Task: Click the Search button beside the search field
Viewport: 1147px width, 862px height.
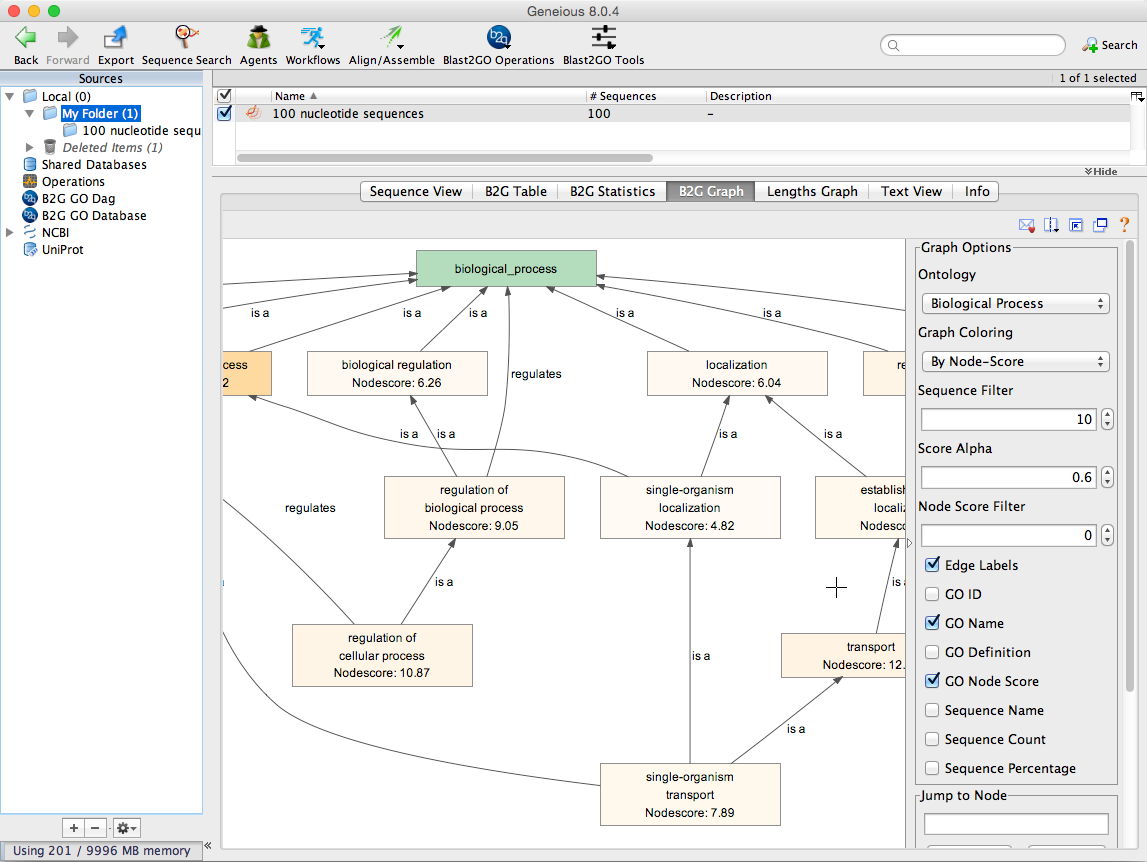Action: tap(1110, 45)
